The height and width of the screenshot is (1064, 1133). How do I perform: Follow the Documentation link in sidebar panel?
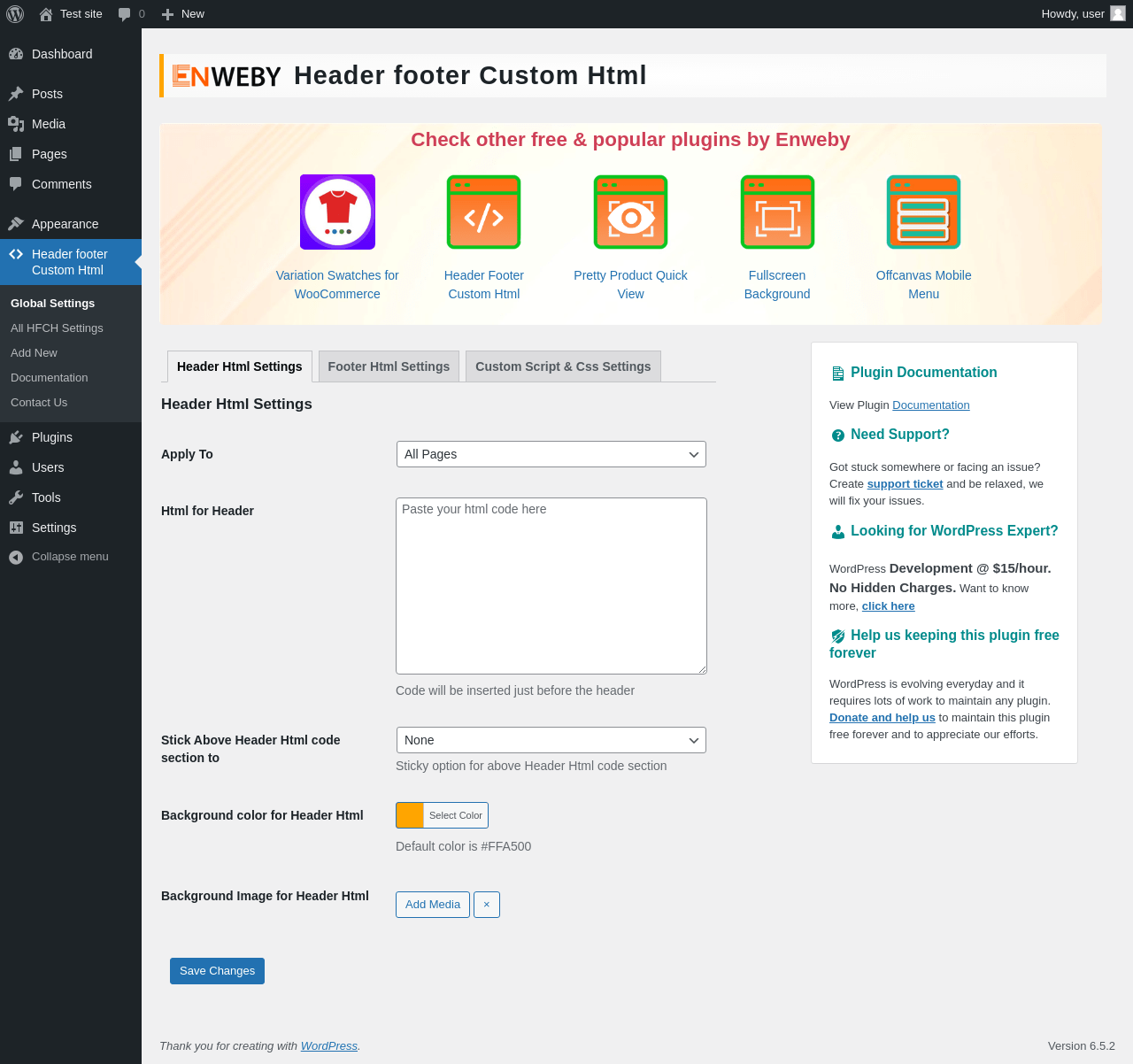[x=931, y=405]
